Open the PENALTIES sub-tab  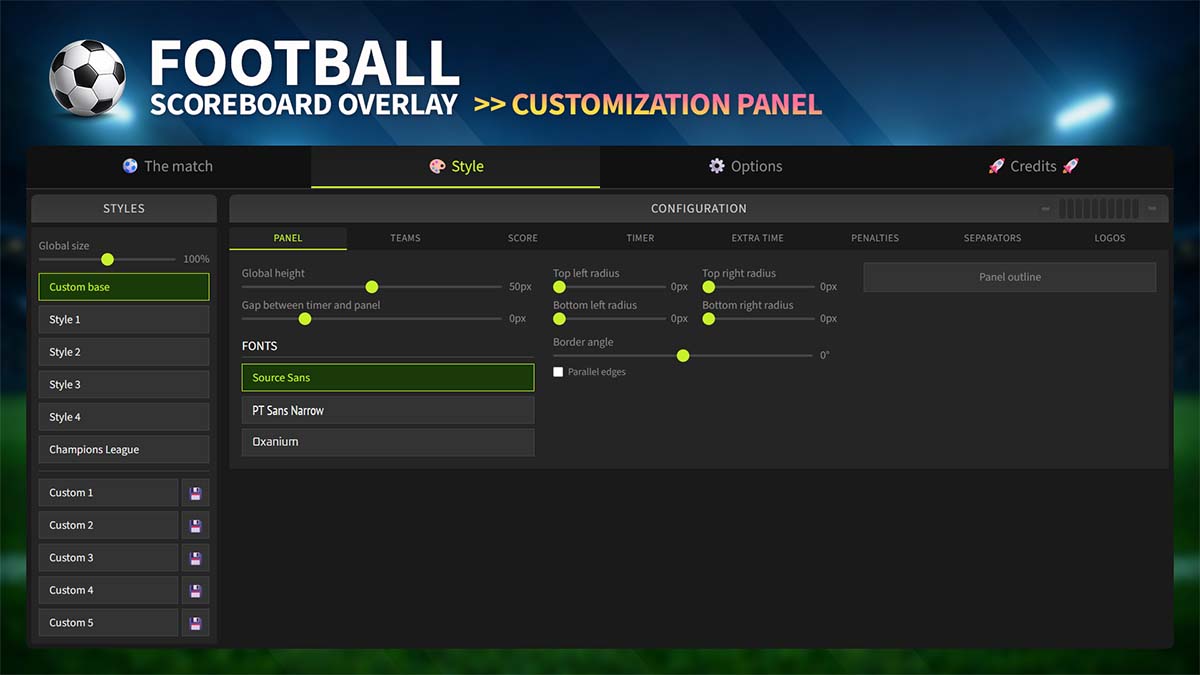tap(875, 238)
